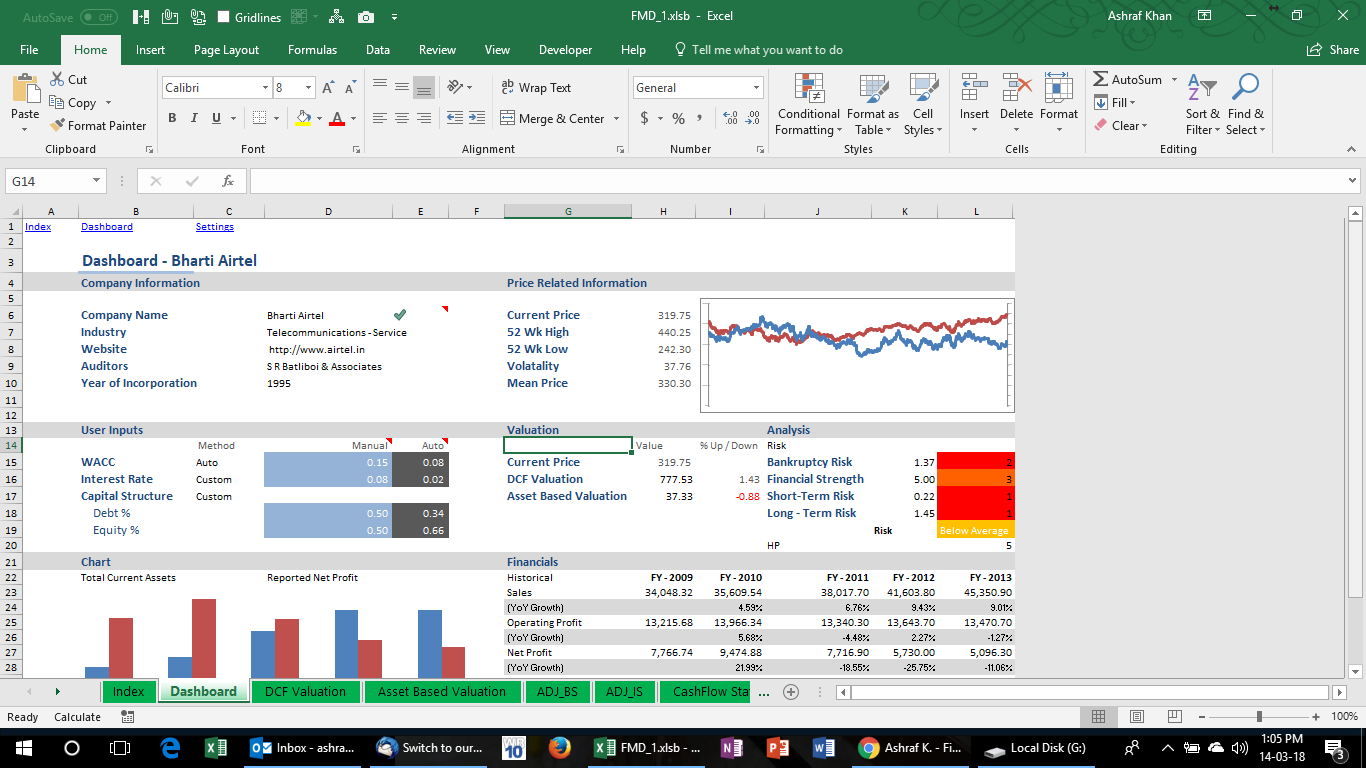Apply Percent Style
The width and height of the screenshot is (1366, 768).
(678, 118)
